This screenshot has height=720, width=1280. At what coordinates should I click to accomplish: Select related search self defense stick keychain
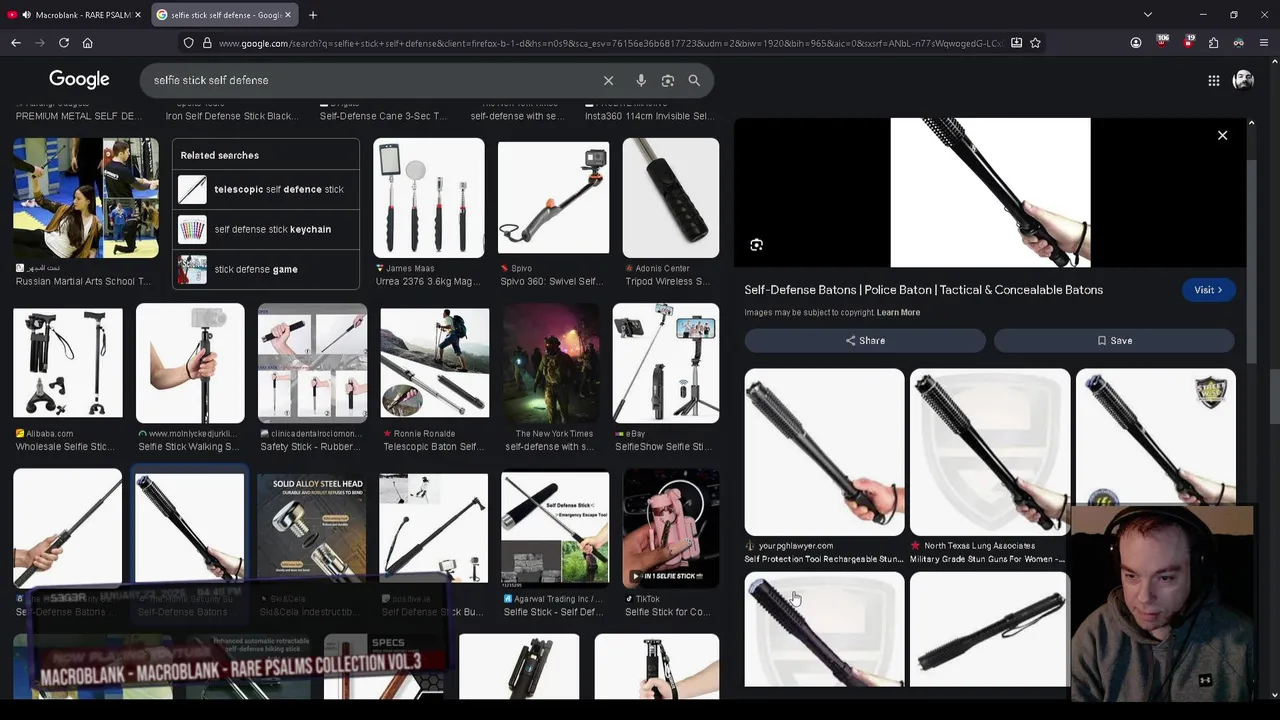[265, 229]
